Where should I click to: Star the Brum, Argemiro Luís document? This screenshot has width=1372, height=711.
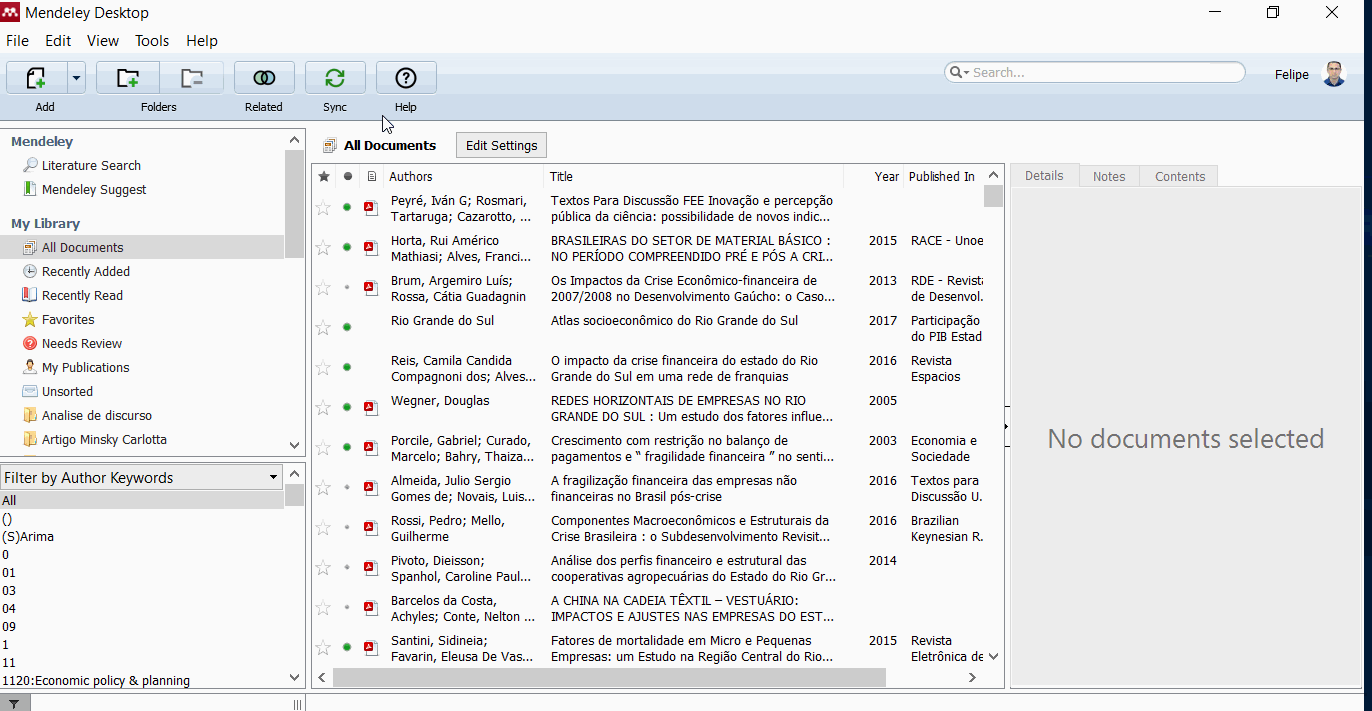[x=323, y=288]
